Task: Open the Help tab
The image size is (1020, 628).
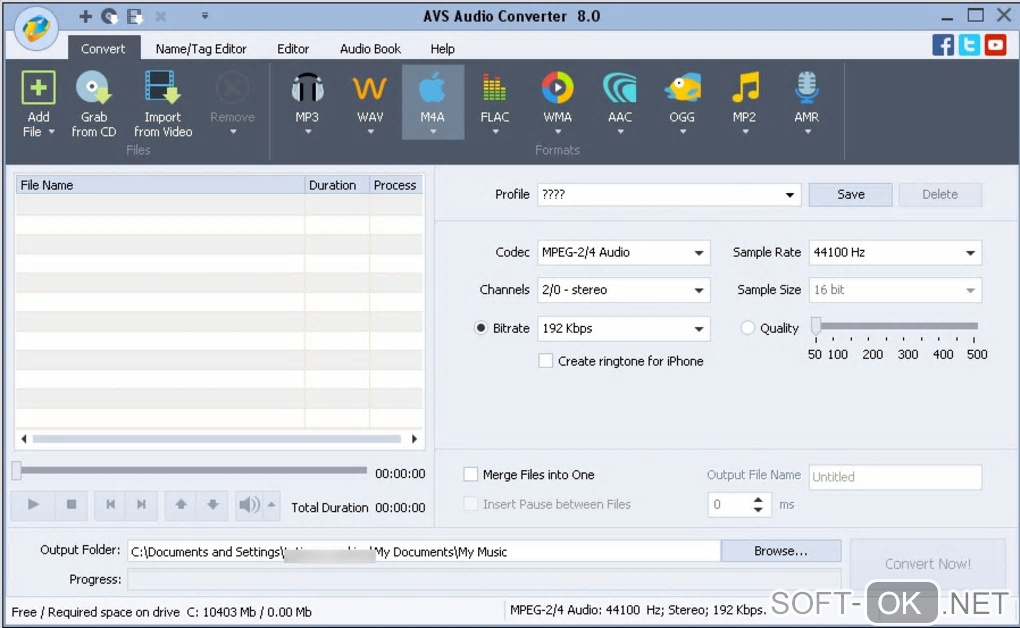Action: (442, 49)
